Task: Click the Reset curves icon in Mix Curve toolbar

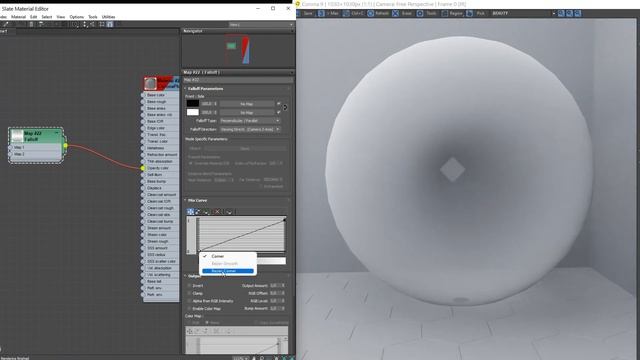Action: [x=229, y=211]
